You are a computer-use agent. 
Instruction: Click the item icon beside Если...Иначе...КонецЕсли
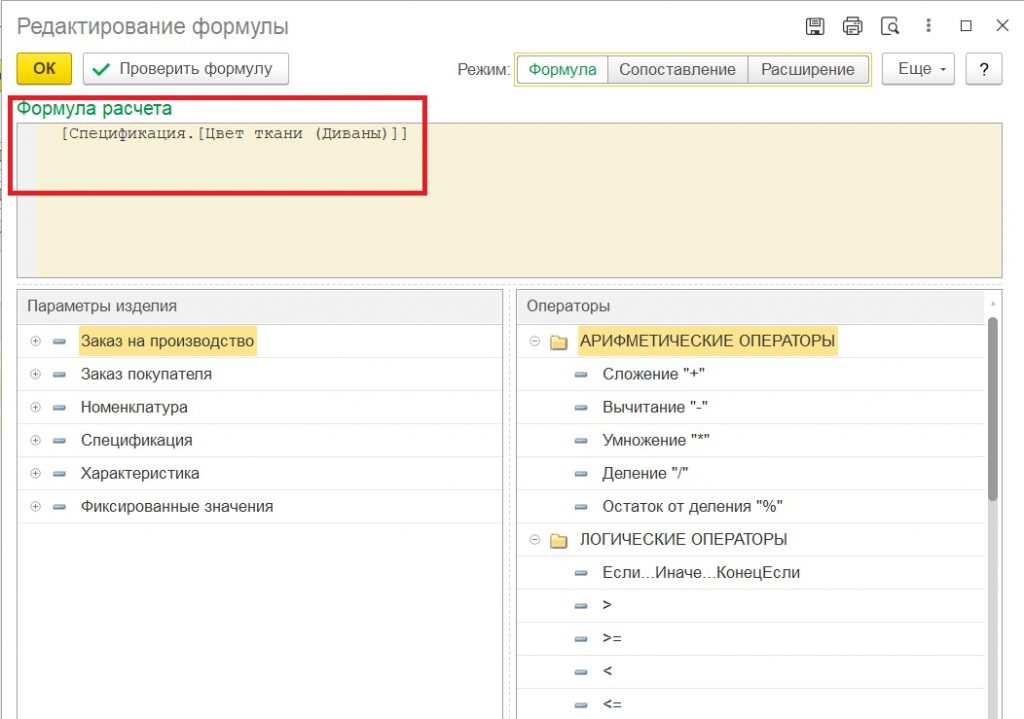tap(581, 573)
